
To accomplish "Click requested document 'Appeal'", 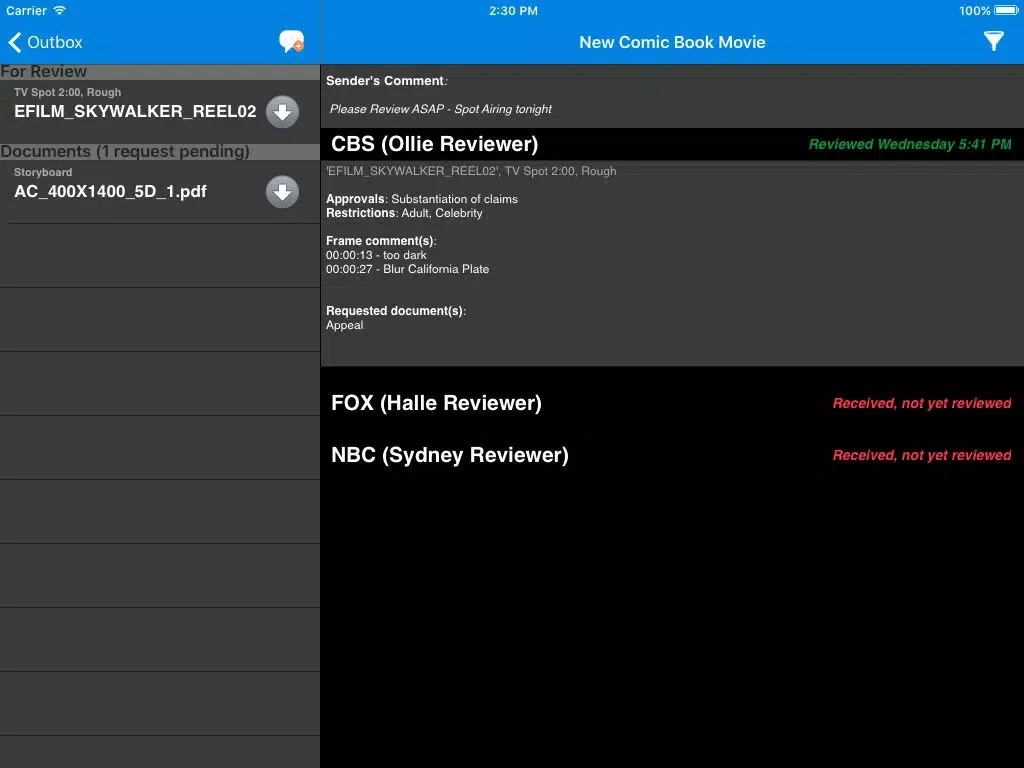I will pyautogui.click(x=344, y=325).
